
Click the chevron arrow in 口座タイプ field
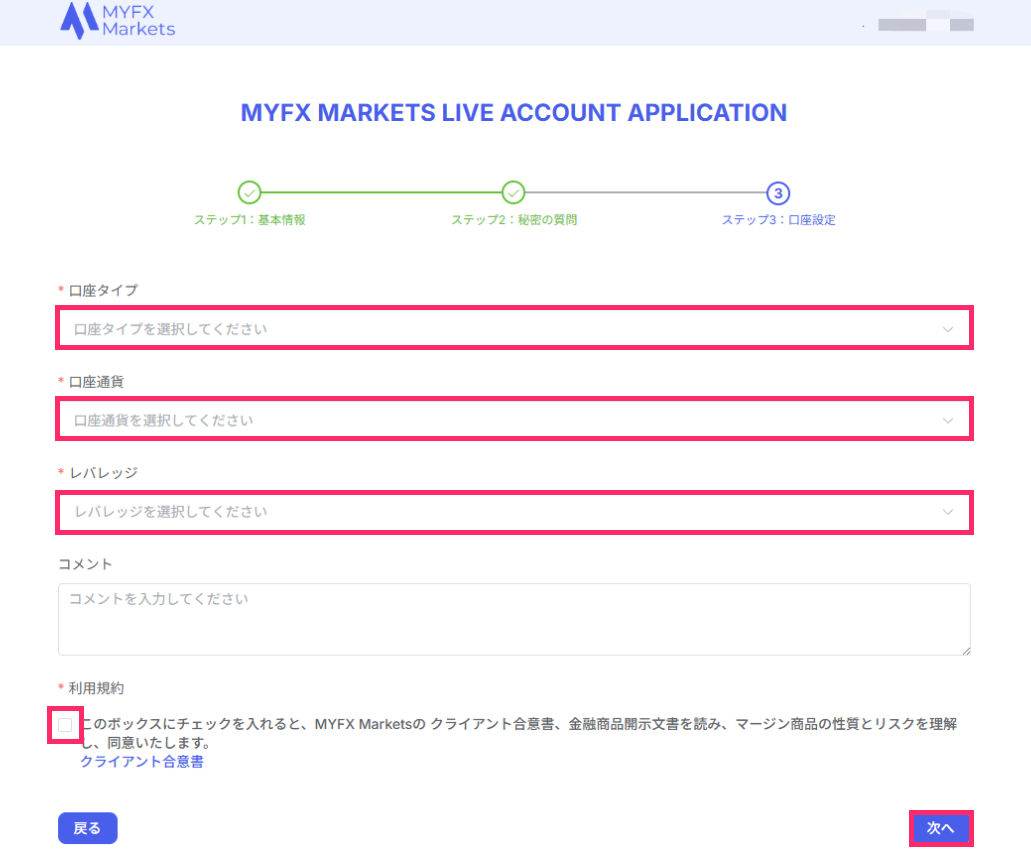point(948,329)
